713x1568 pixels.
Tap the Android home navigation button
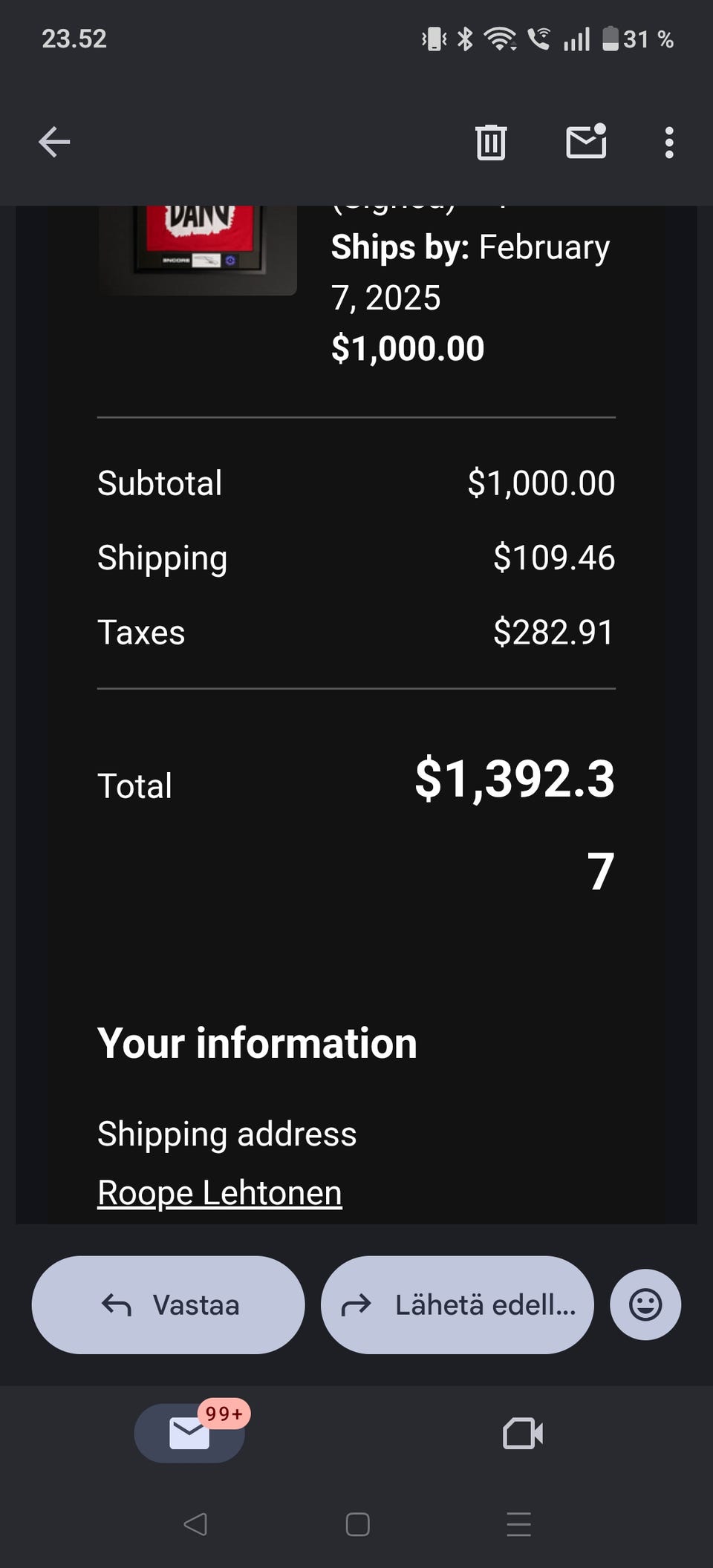click(x=357, y=1524)
